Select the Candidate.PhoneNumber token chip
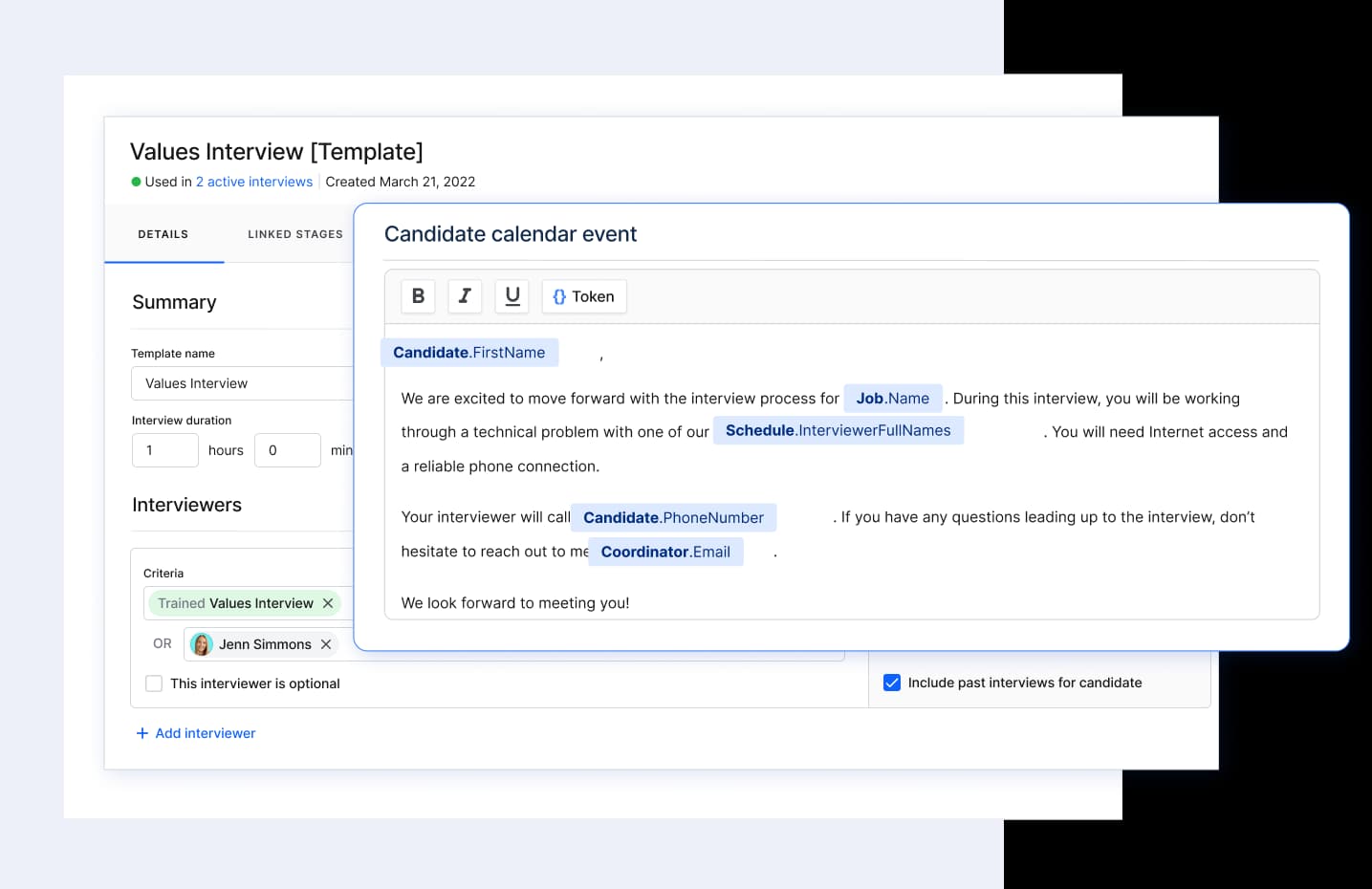The height and width of the screenshot is (889, 1372). coord(672,517)
